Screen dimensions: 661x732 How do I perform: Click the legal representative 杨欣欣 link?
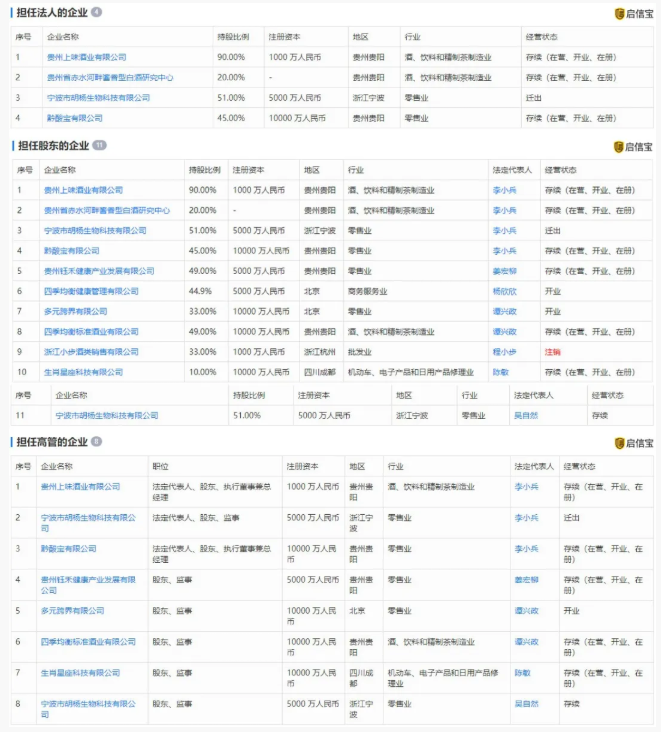click(505, 291)
